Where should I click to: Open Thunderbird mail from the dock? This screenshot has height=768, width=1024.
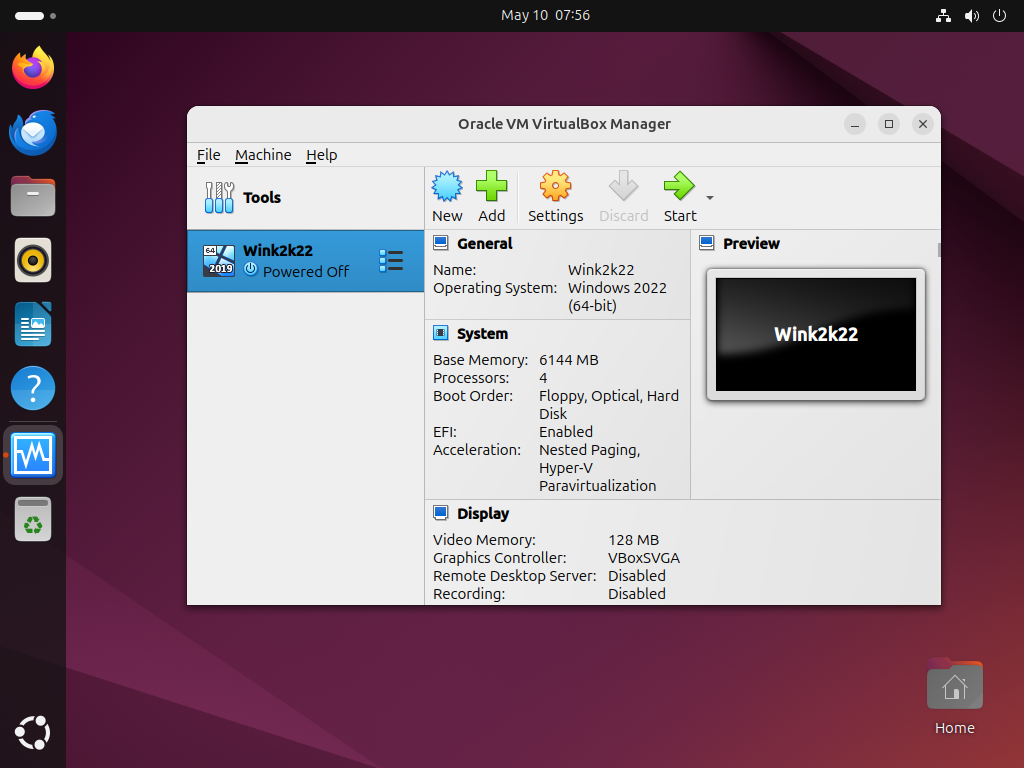[x=33, y=132]
